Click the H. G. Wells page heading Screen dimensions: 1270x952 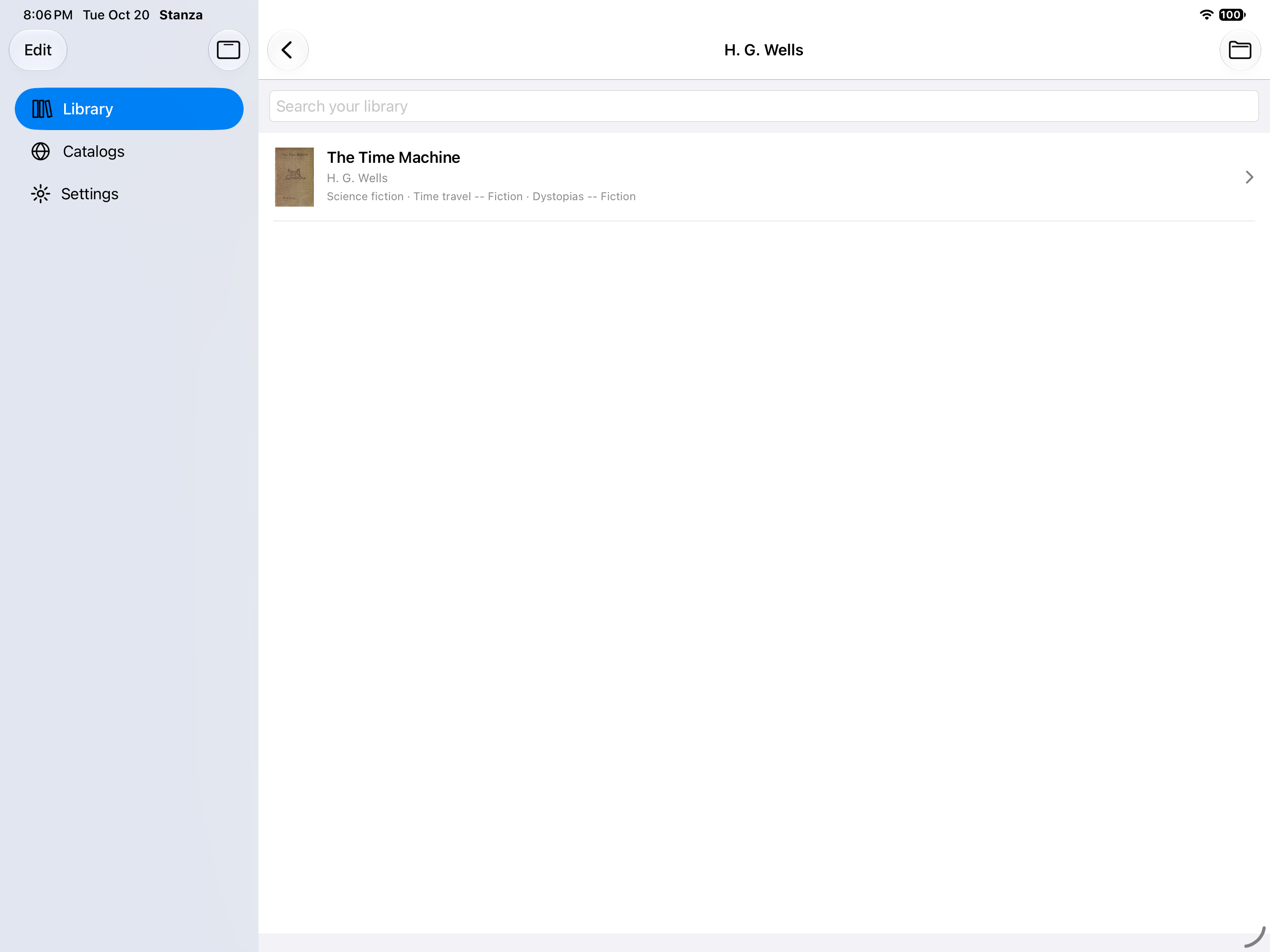click(x=764, y=50)
